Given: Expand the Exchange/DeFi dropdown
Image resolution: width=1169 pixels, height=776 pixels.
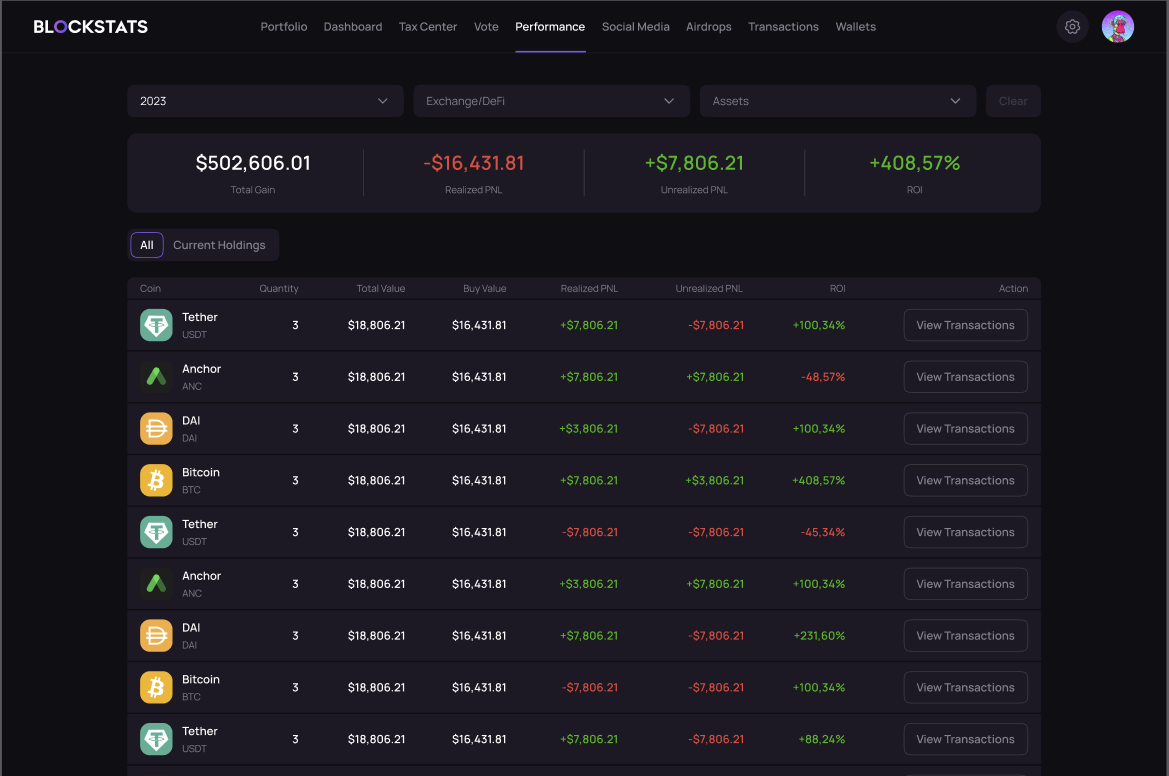Looking at the screenshot, I should (x=551, y=101).
